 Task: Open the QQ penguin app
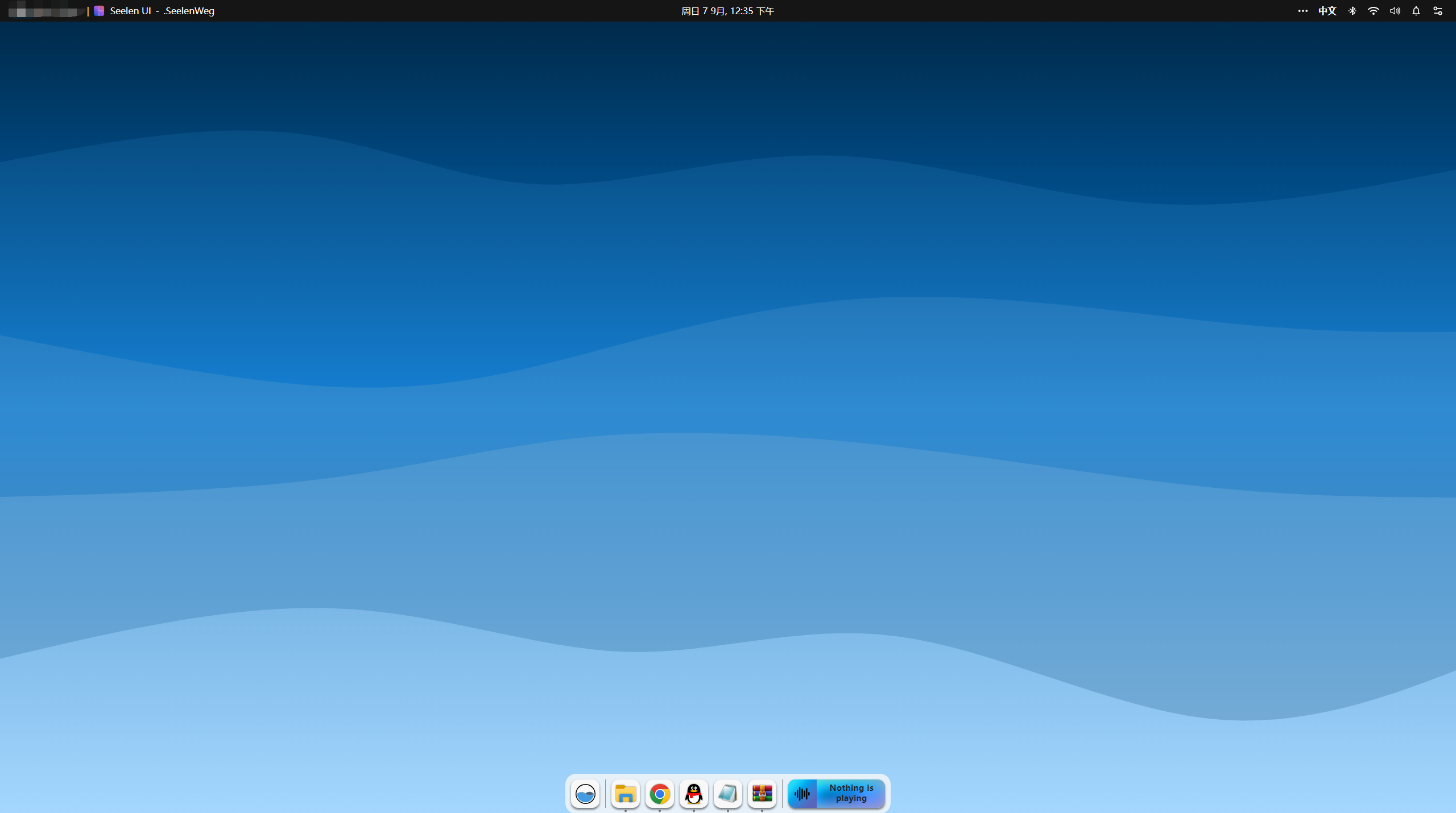coord(694,794)
